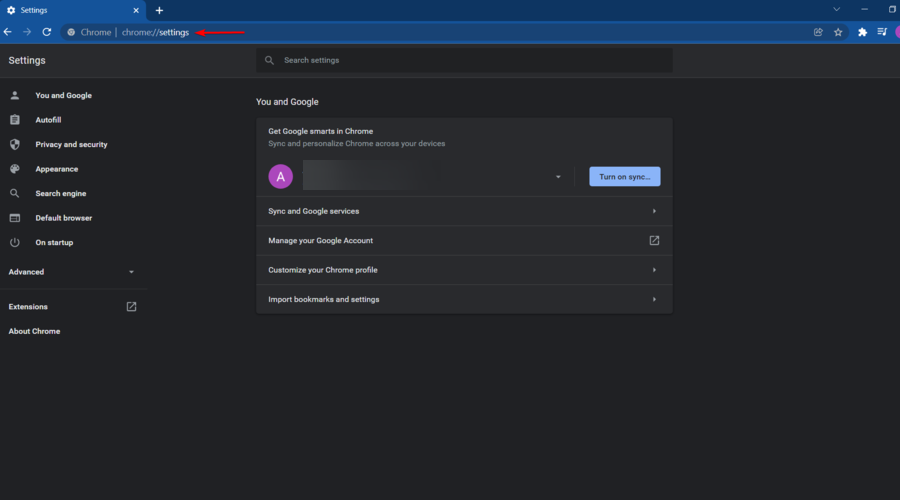Open the media controls icon

pyautogui.click(x=882, y=32)
